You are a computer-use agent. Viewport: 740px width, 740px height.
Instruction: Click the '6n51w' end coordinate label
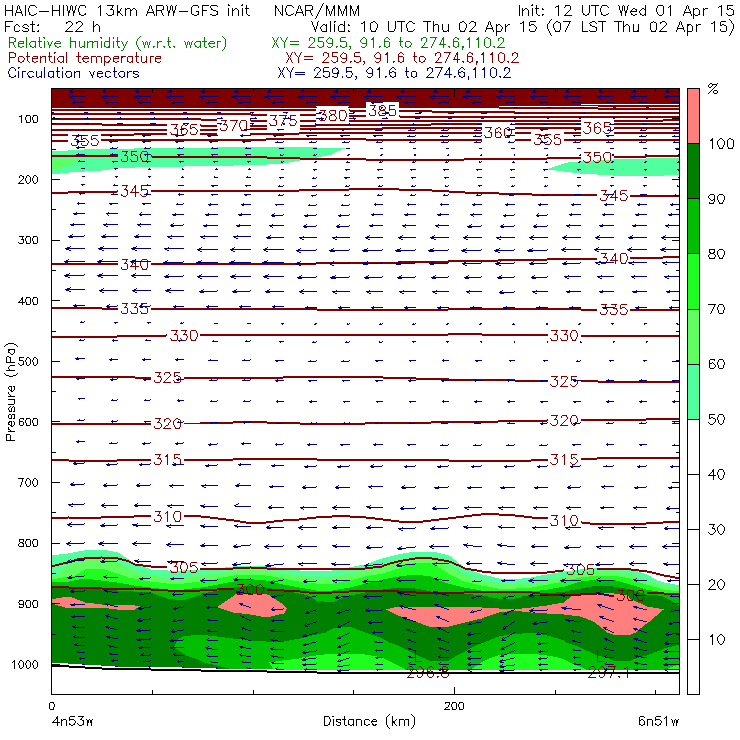658,721
